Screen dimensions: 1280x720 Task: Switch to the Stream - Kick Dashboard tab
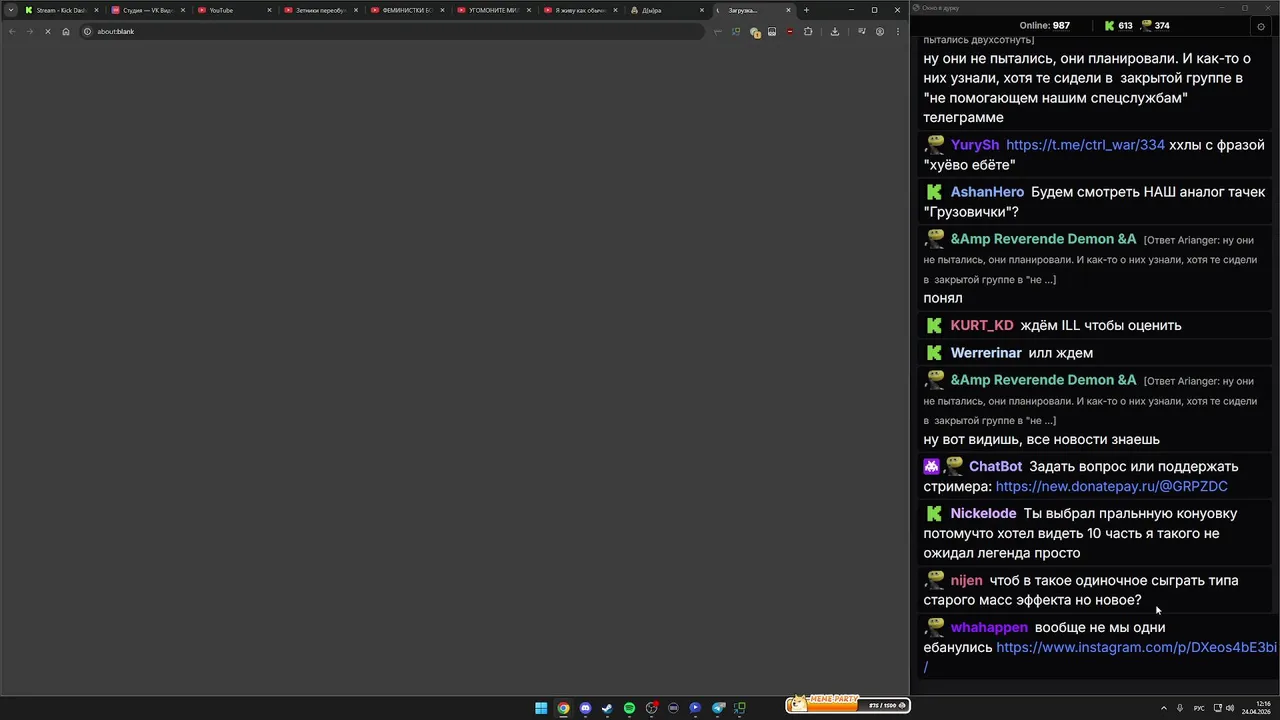(x=61, y=10)
